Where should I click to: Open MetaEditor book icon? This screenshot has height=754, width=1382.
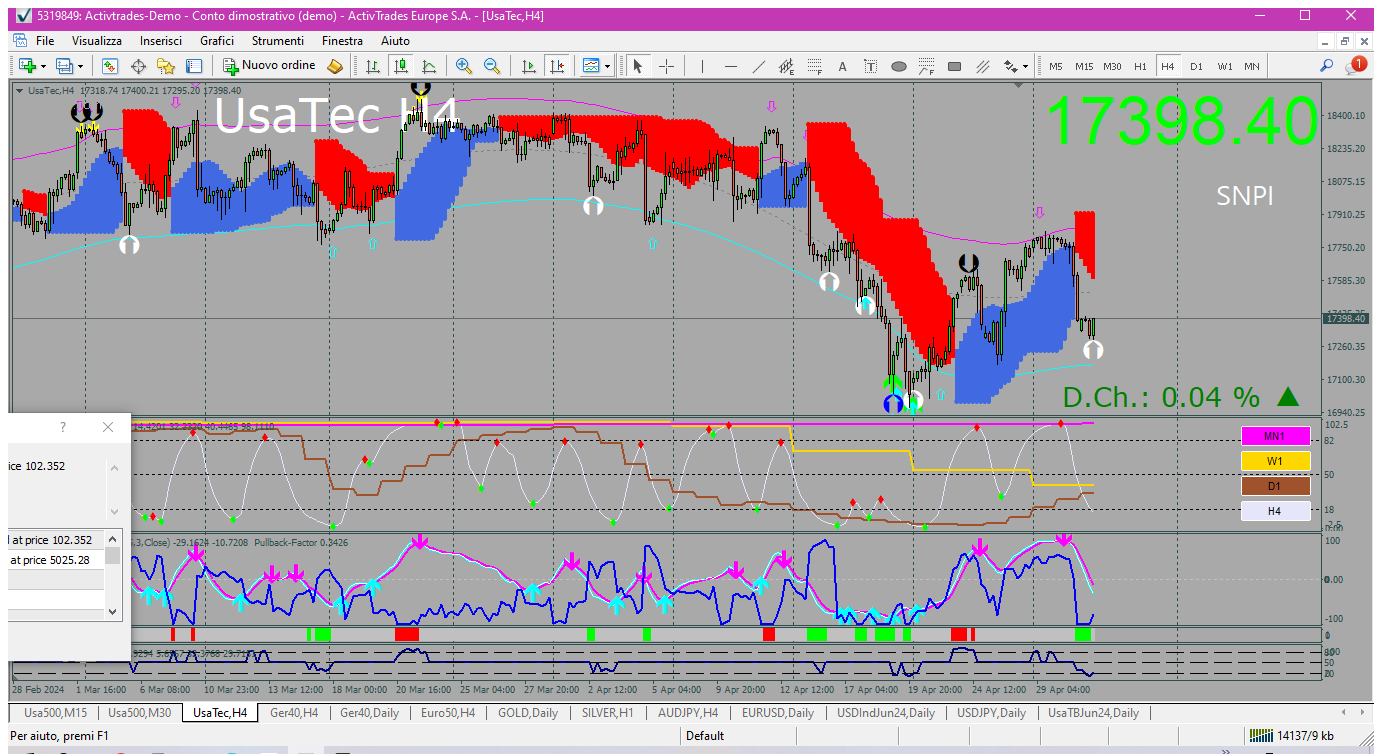click(x=335, y=66)
